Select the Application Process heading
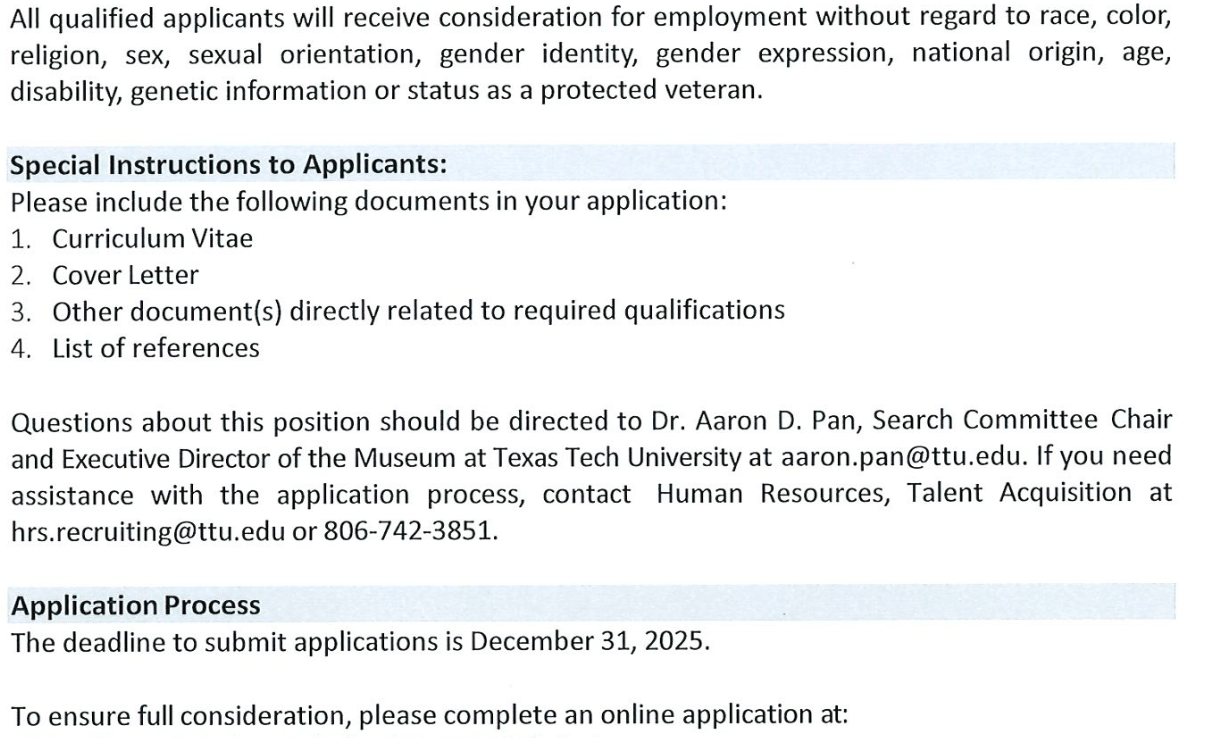This screenshot has width=1212, height=738. 135,606
